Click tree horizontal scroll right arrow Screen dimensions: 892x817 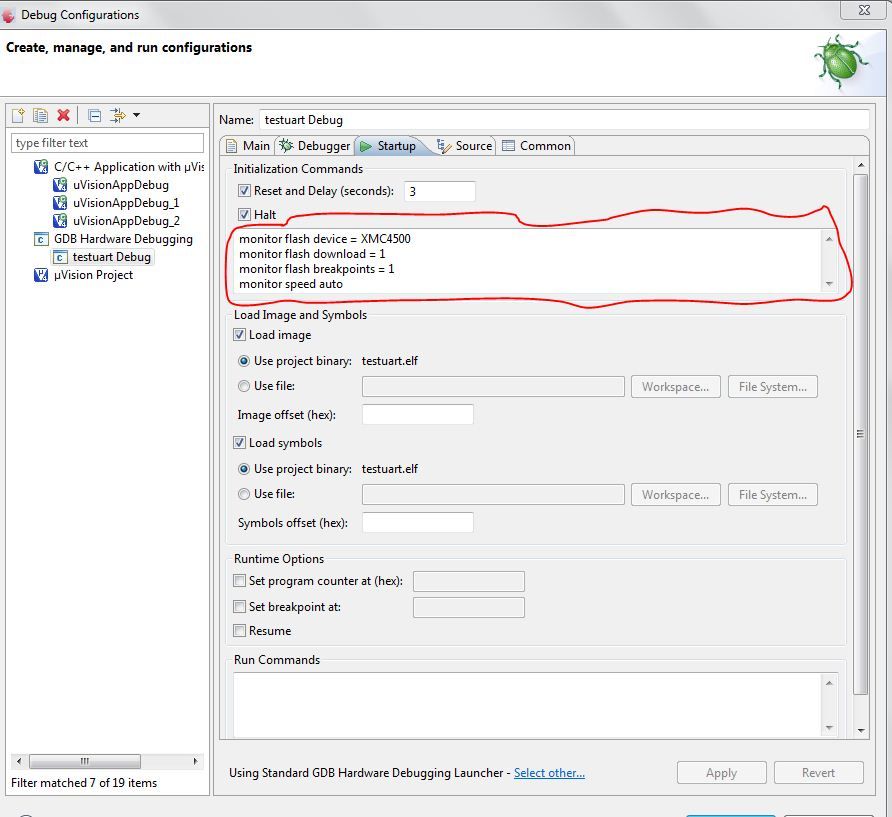(195, 761)
